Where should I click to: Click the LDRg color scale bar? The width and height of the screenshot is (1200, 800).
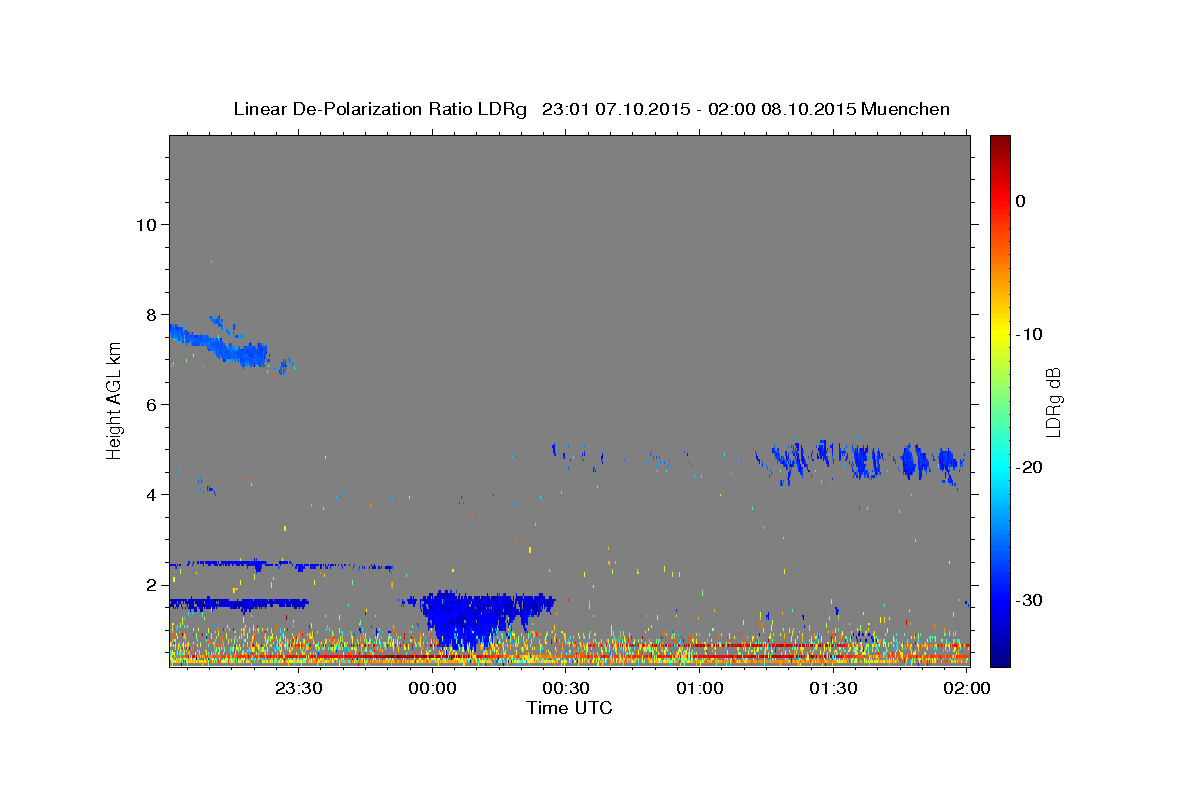coord(1000,401)
